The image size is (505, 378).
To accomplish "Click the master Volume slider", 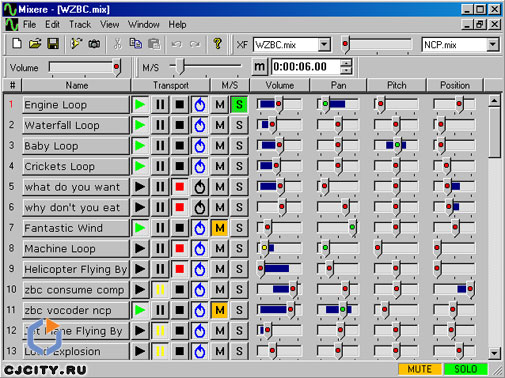I will pyautogui.click(x=85, y=68).
